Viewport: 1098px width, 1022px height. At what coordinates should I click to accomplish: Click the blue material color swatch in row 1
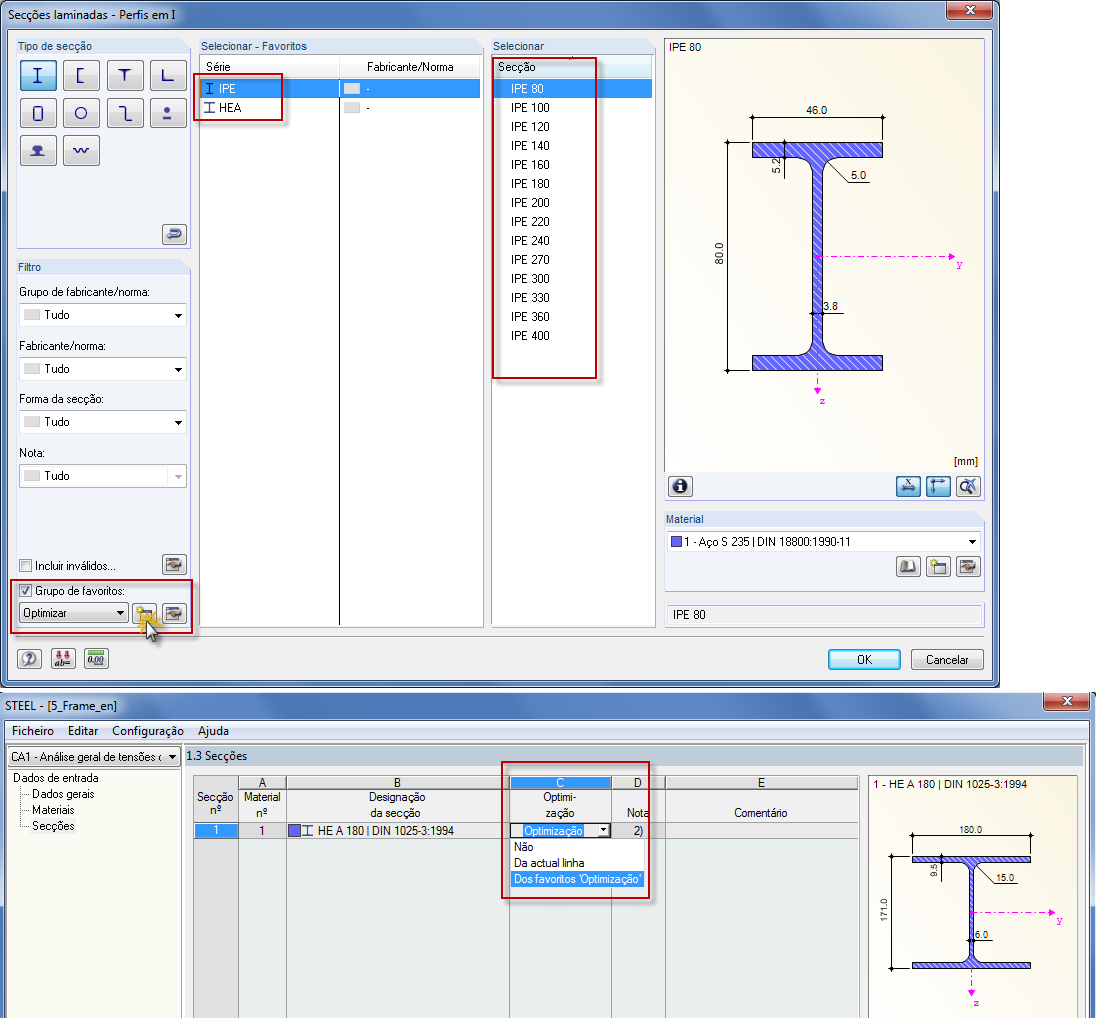[x=295, y=831]
